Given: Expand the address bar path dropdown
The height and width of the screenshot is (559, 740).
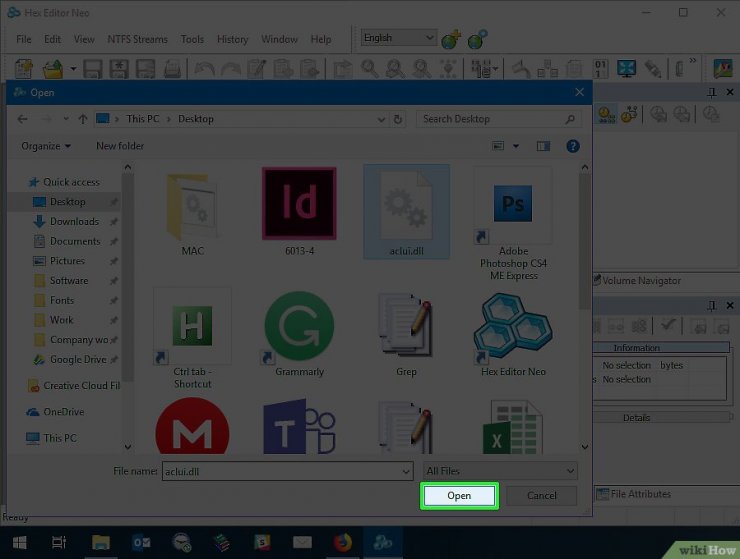Looking at the screenshot, I should click(381, 119).
